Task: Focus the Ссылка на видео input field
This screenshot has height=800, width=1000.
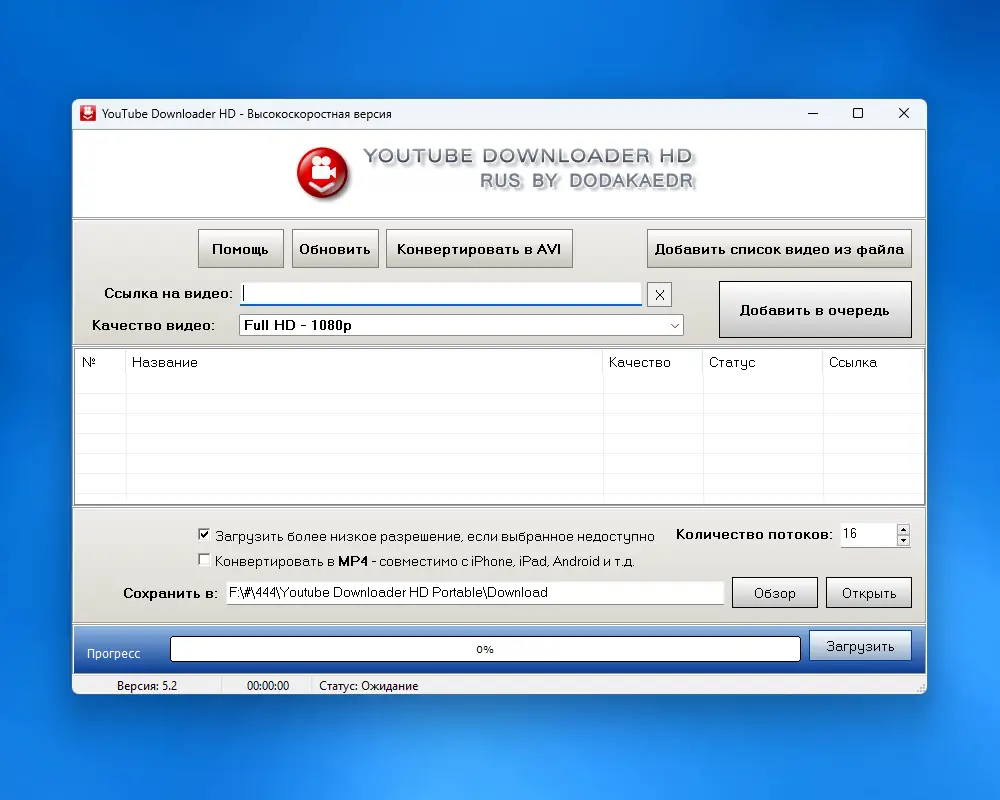Action: pos(440,293)
